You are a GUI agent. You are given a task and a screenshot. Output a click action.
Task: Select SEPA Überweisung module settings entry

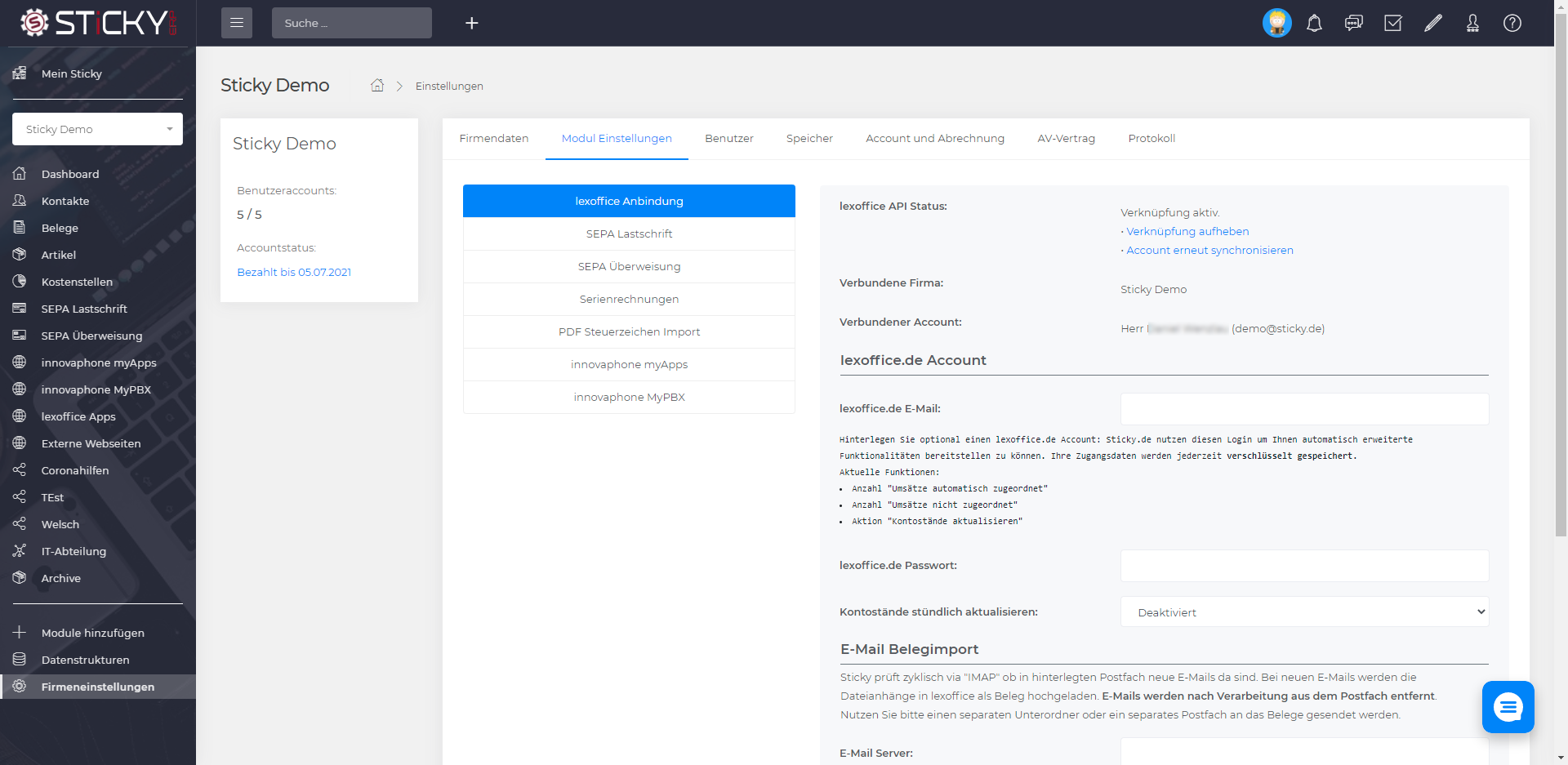click(x=629, y=266)
